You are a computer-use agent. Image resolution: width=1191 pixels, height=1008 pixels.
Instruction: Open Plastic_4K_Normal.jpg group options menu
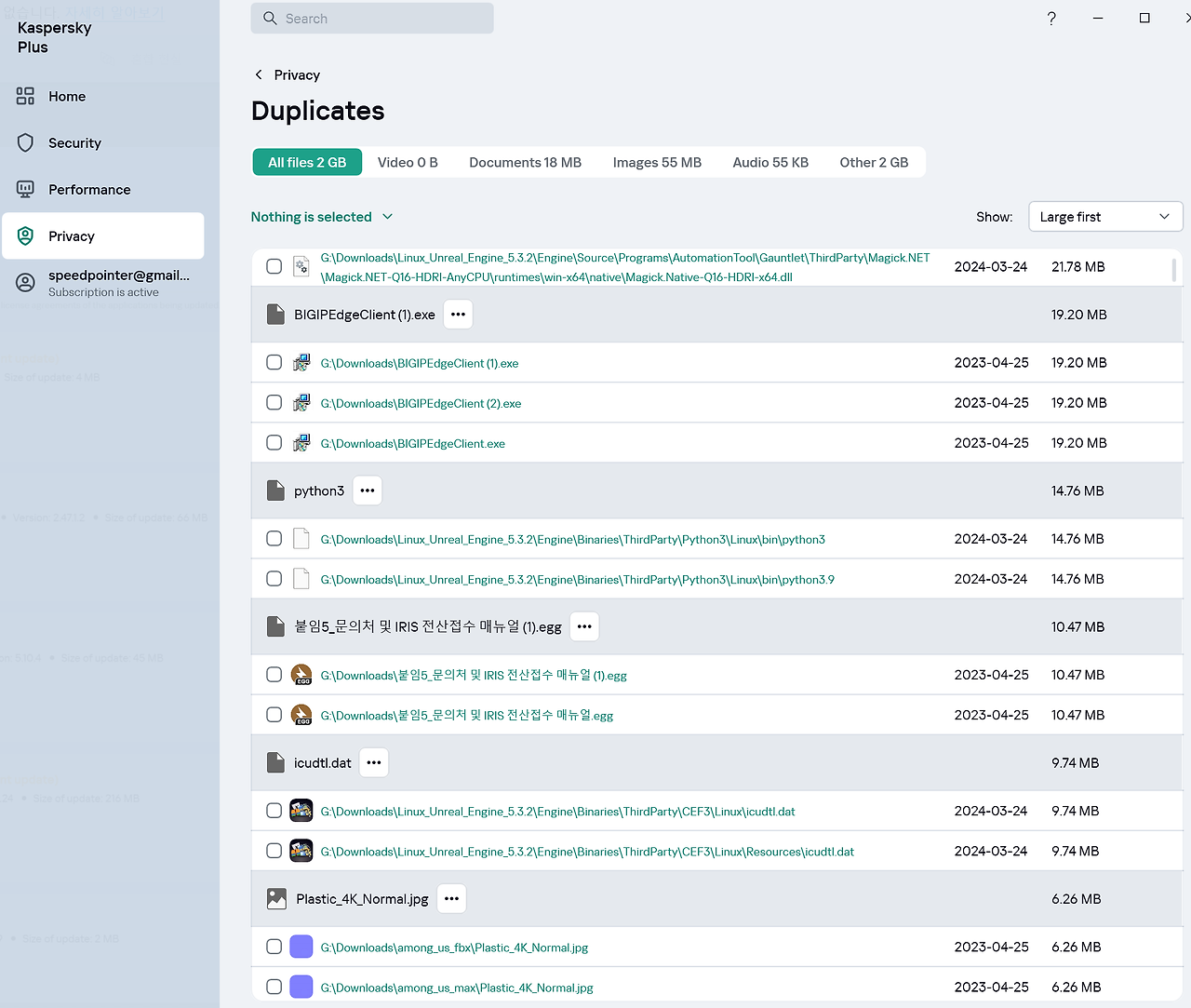pyautogui.click(x=451, y=899)
